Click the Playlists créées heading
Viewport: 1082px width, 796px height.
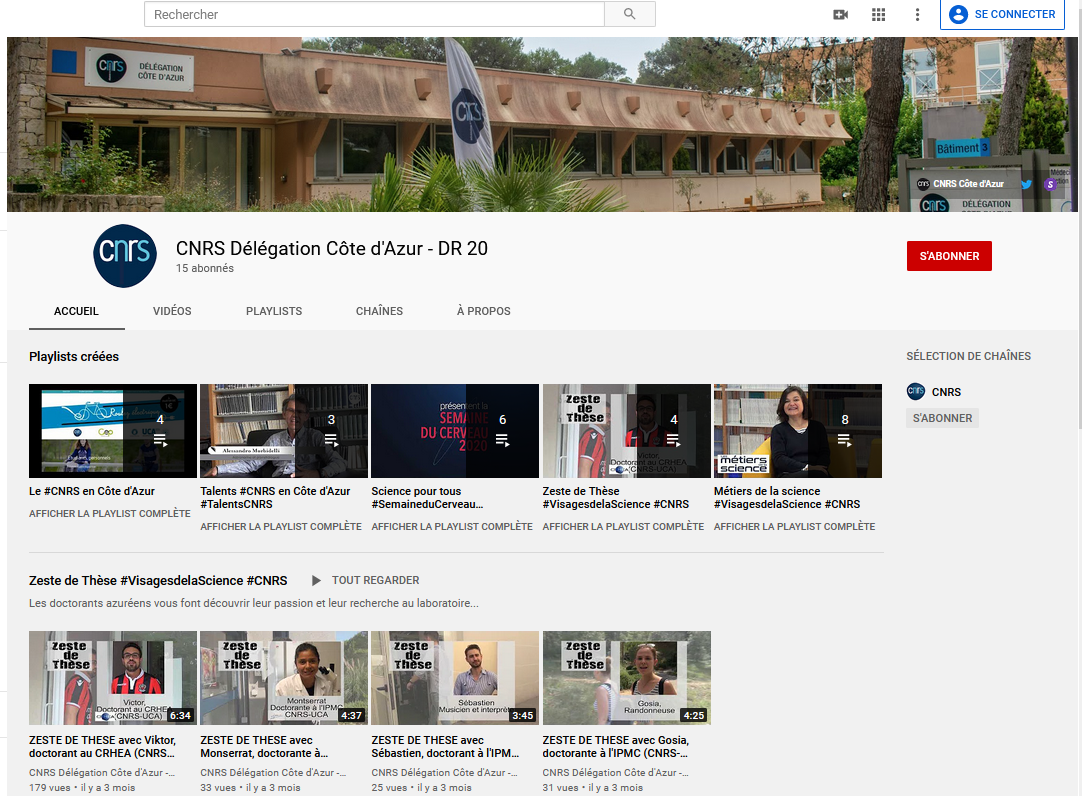pos(74,357)
